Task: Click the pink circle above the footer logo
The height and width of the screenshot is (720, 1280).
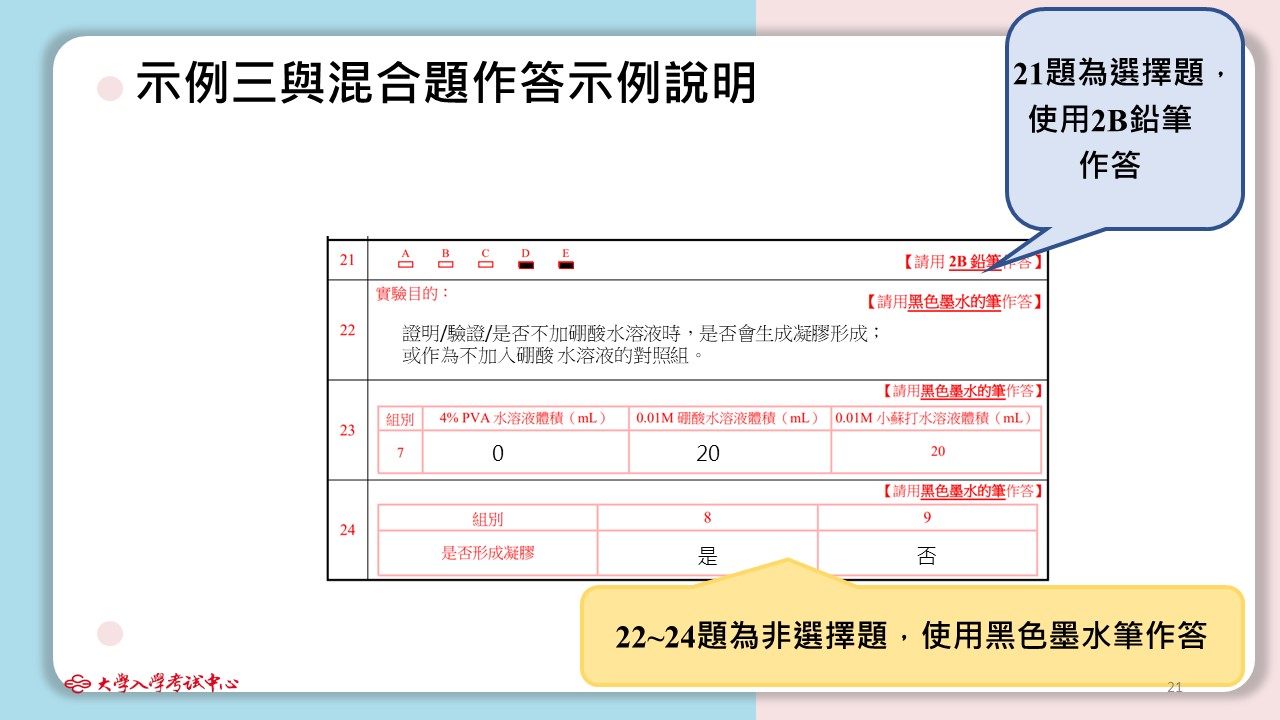Action: (110, 633)
